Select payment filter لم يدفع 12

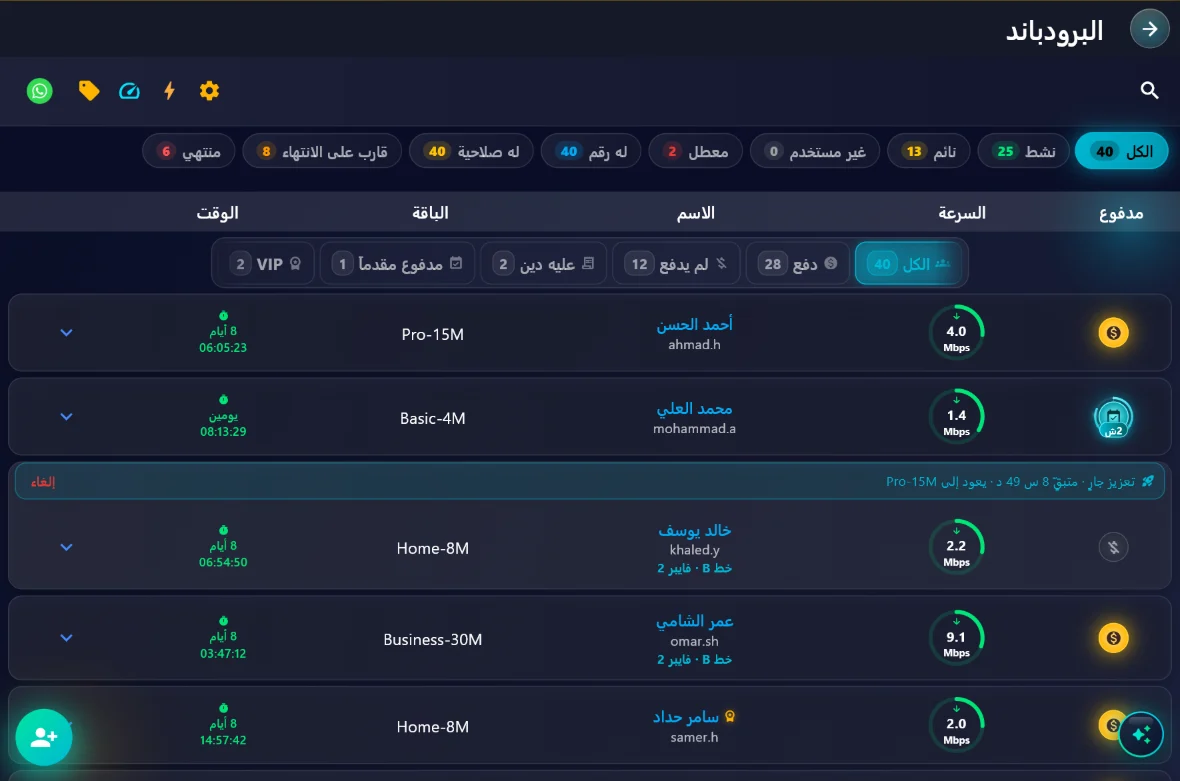[x=677, y=263]
